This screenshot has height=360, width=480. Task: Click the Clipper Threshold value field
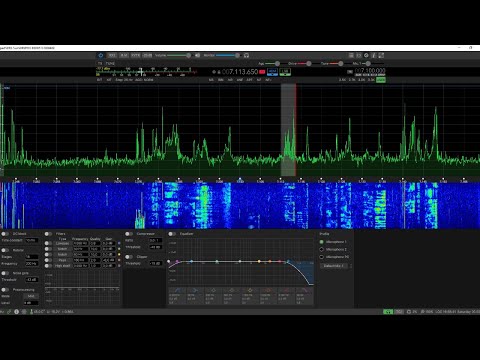pos(155,263)
